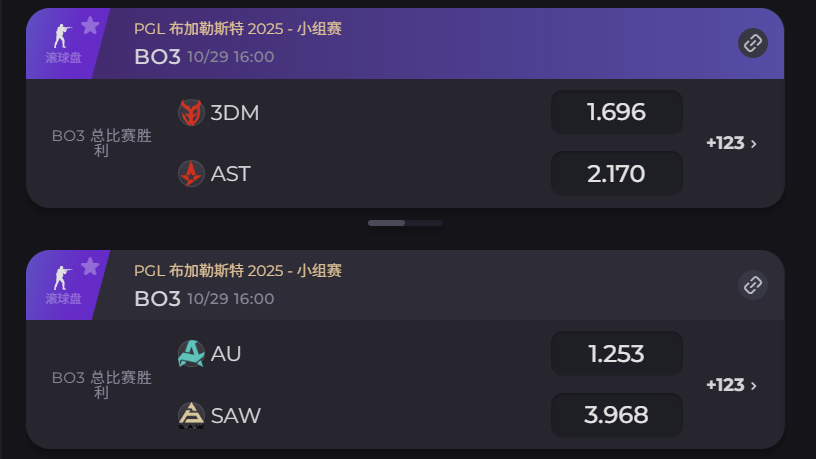816x459 pixels.
Task: Bet on 3DM at odds 1.696
Action: (x=616, y=112)
